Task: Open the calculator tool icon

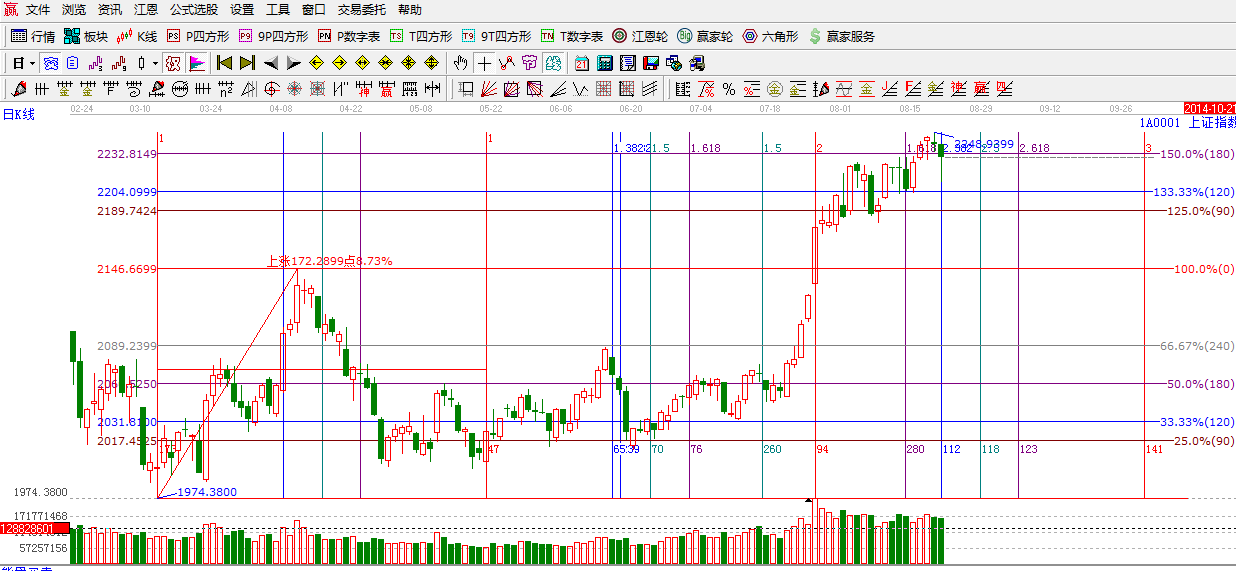Action: [604, 63]
